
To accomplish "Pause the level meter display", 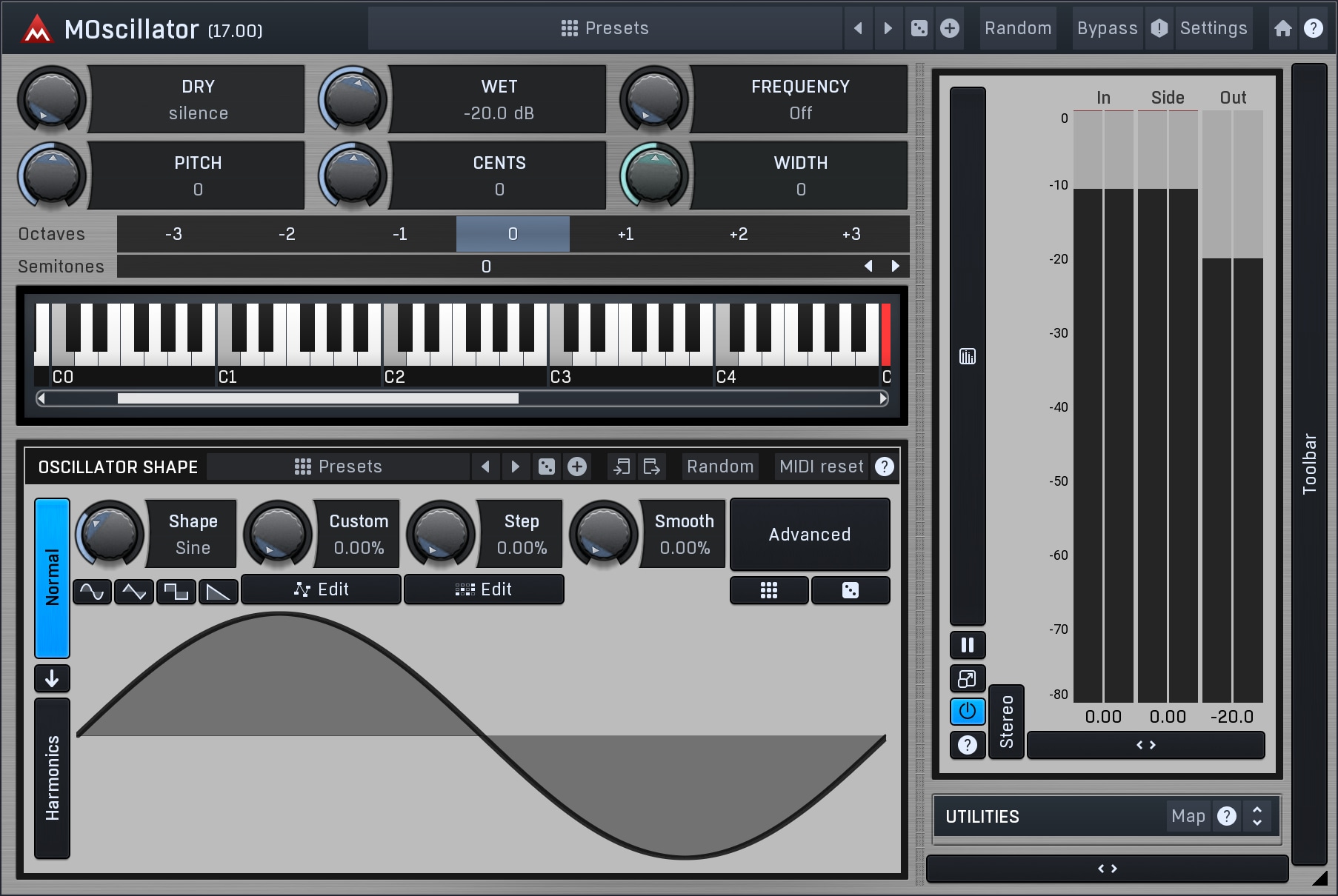I will [967, 645].
